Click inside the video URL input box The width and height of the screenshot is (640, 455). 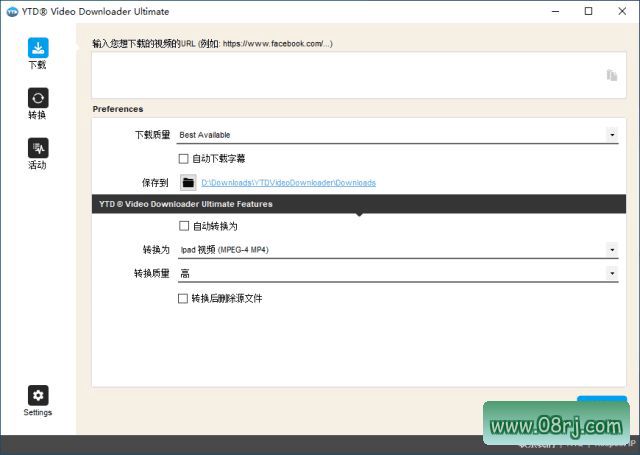click(x=358, y=75)
